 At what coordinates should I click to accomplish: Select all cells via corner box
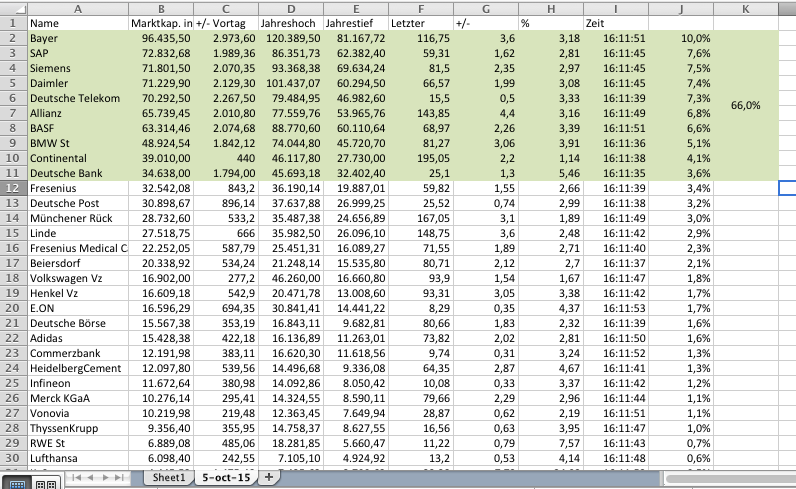tap(14, 8)
